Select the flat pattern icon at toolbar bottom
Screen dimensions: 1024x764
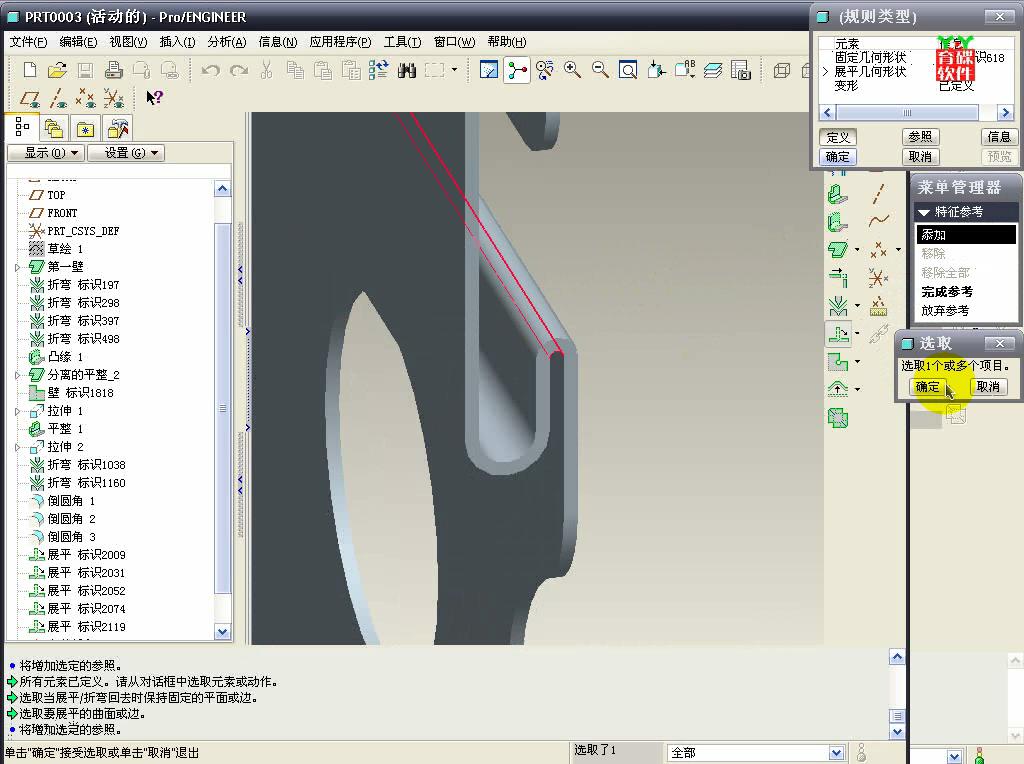point(838,418)
